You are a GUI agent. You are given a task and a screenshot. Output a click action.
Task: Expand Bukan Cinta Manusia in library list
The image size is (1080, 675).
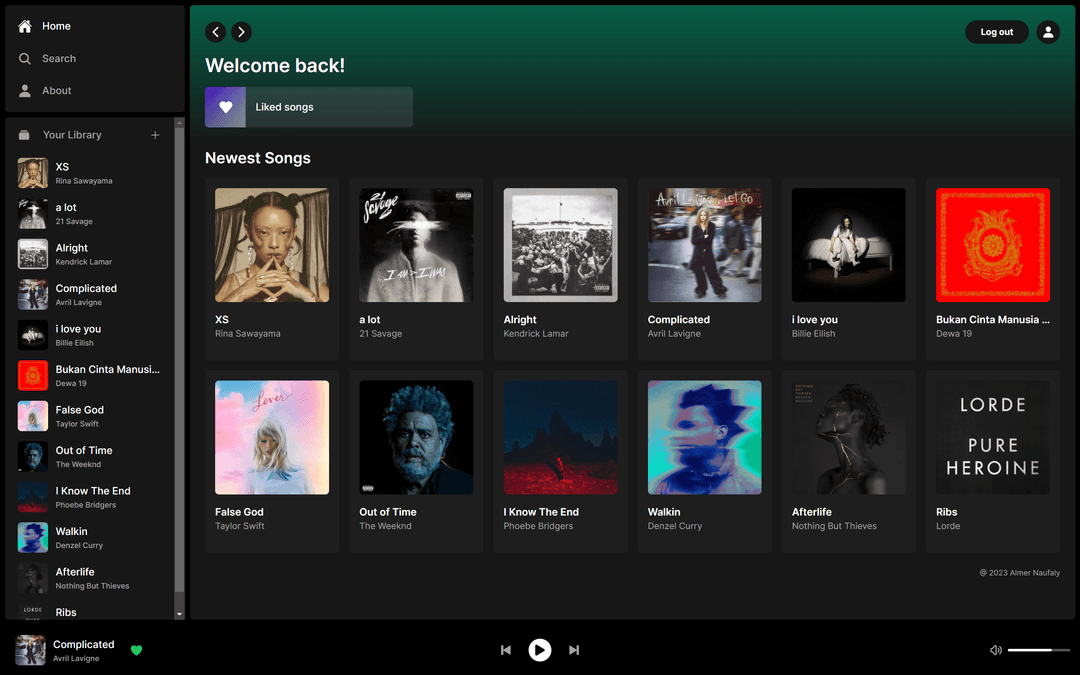pyautogui.click(x=94, y=375)
